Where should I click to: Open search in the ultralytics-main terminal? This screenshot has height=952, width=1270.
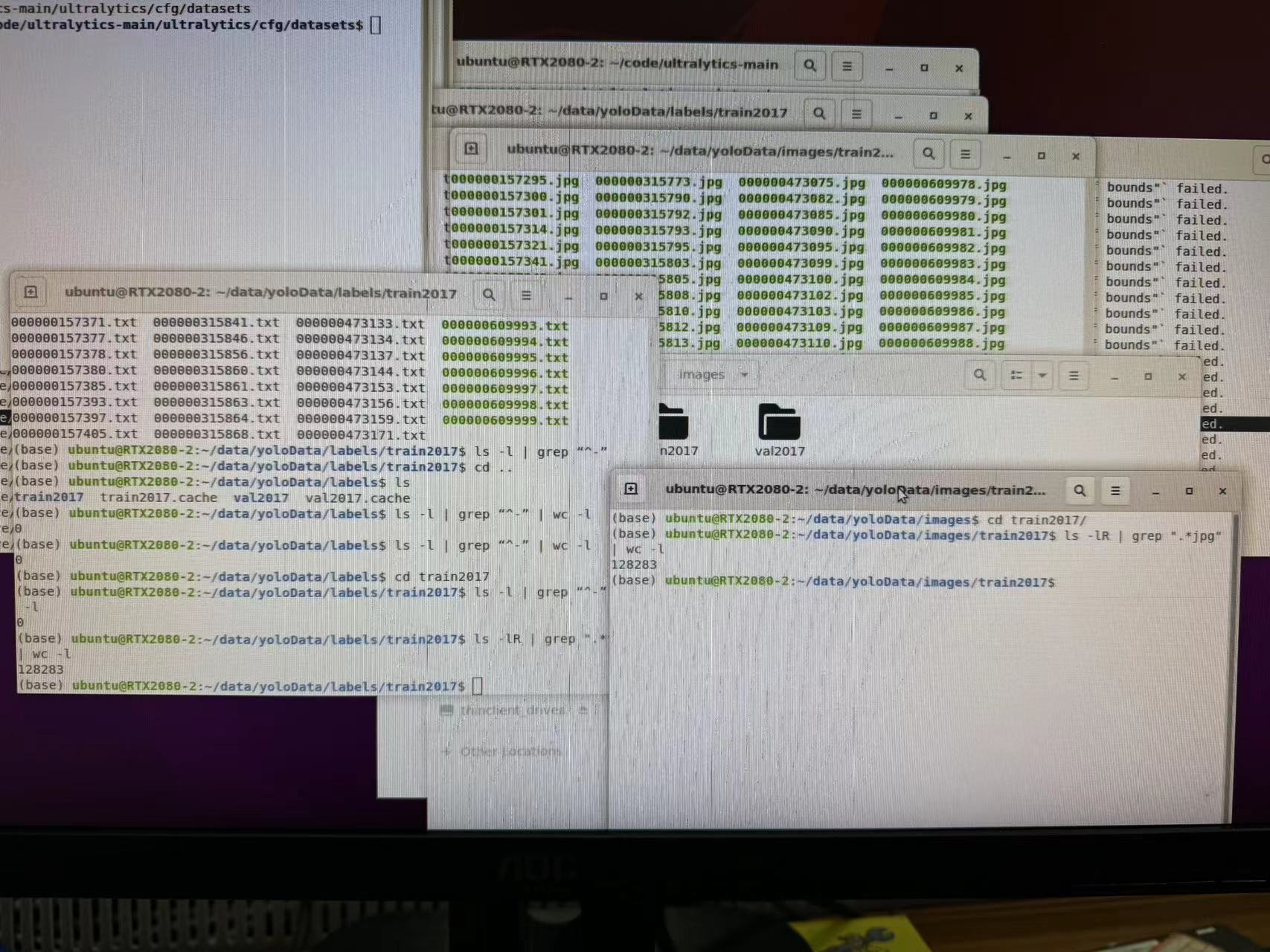click(x=809, y=66)
